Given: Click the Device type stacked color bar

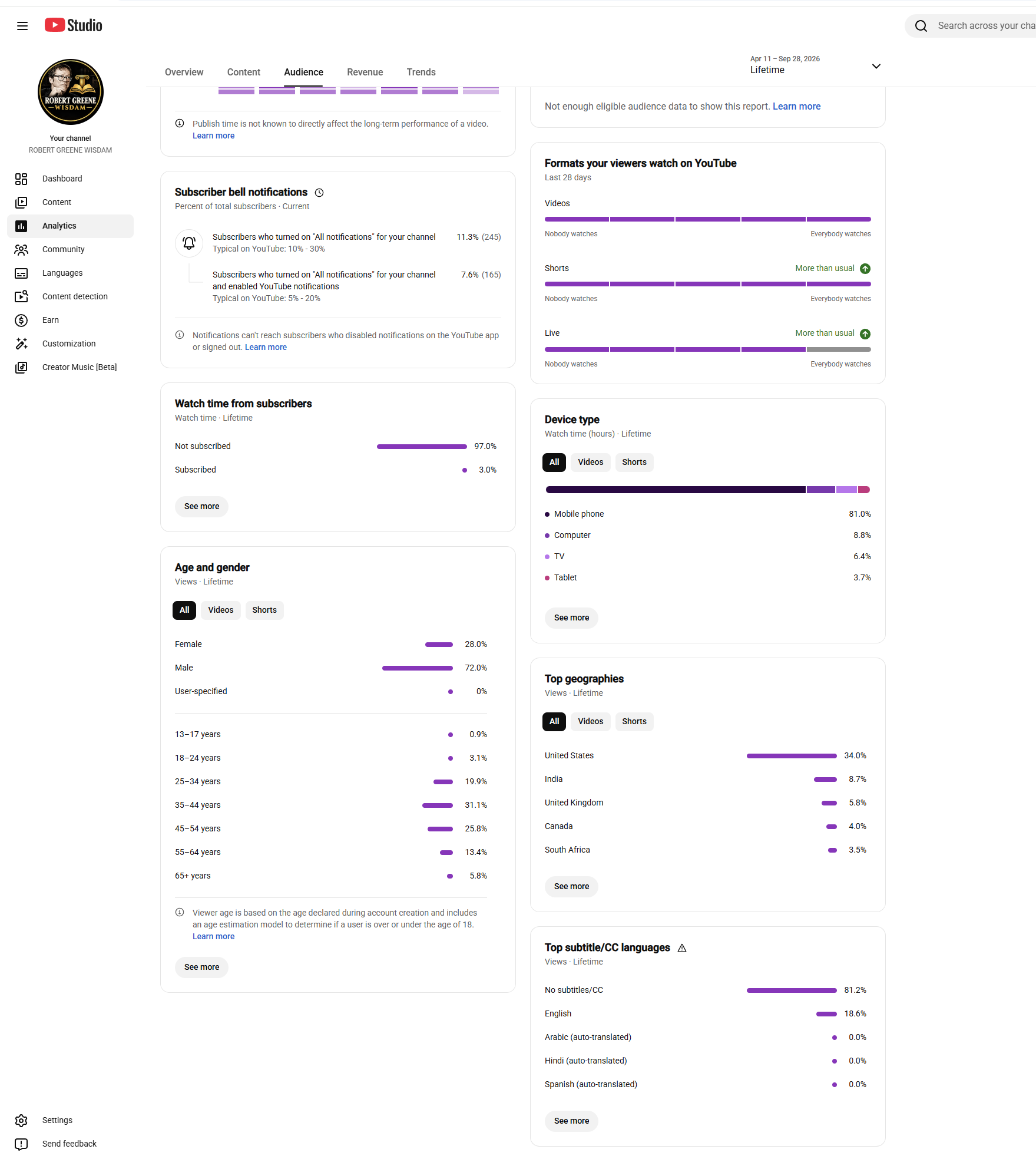Looking at the screenshot, I should [708, 490].
